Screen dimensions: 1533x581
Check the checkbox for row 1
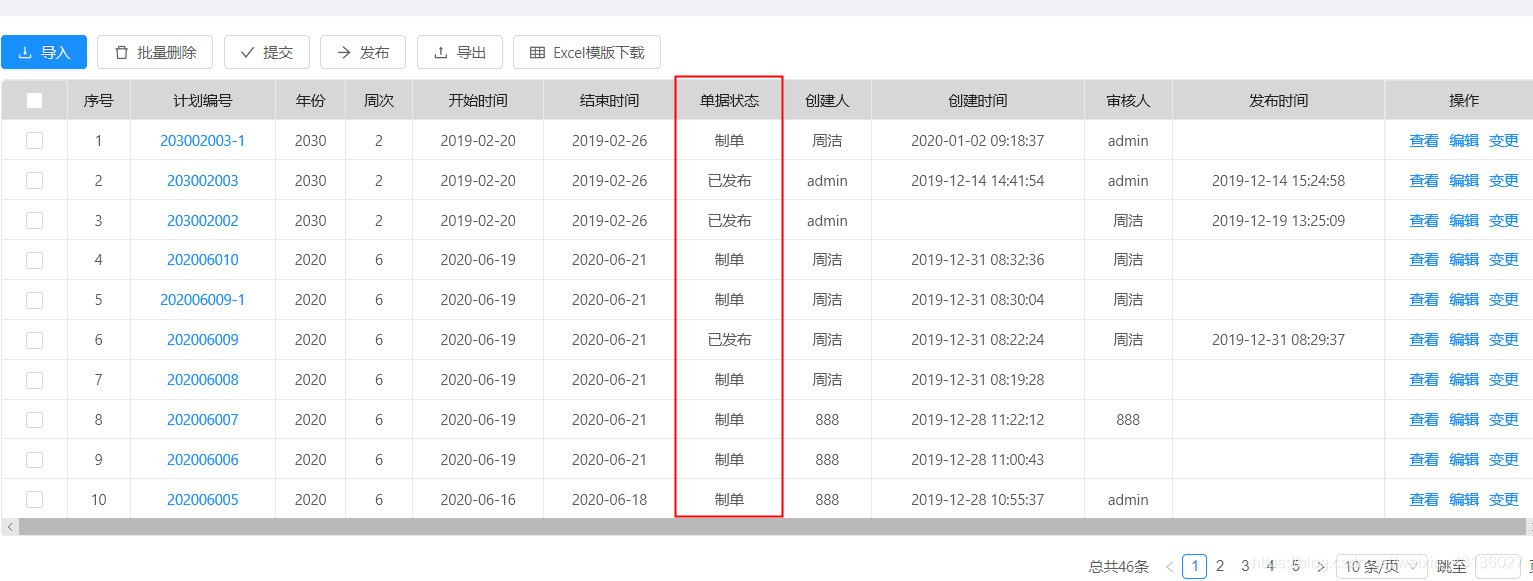tap(34, 140)
